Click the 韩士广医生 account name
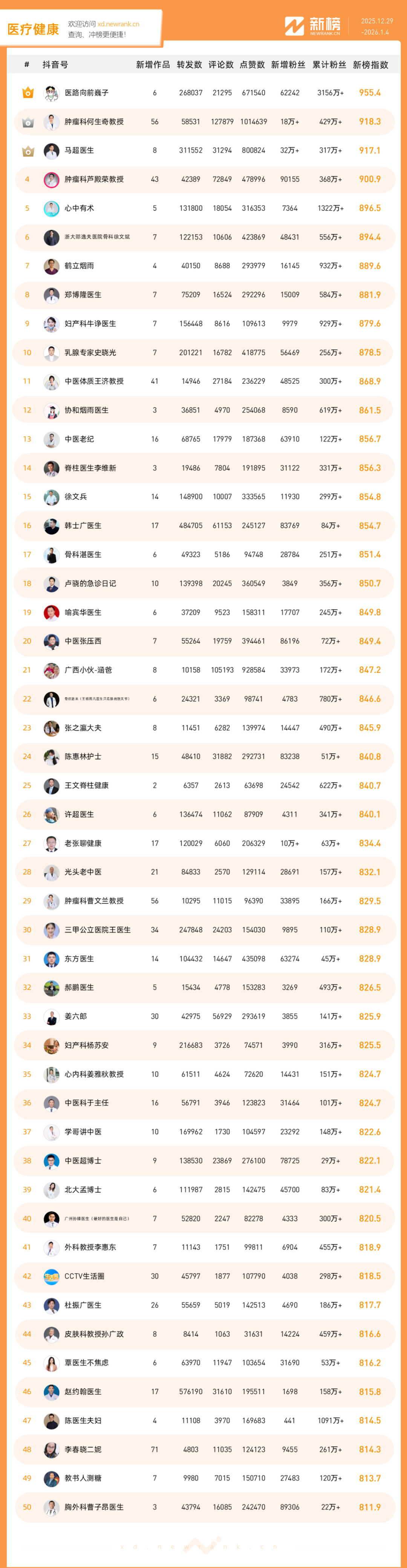This screenshot has height=1568, width=407. point(83,525)
